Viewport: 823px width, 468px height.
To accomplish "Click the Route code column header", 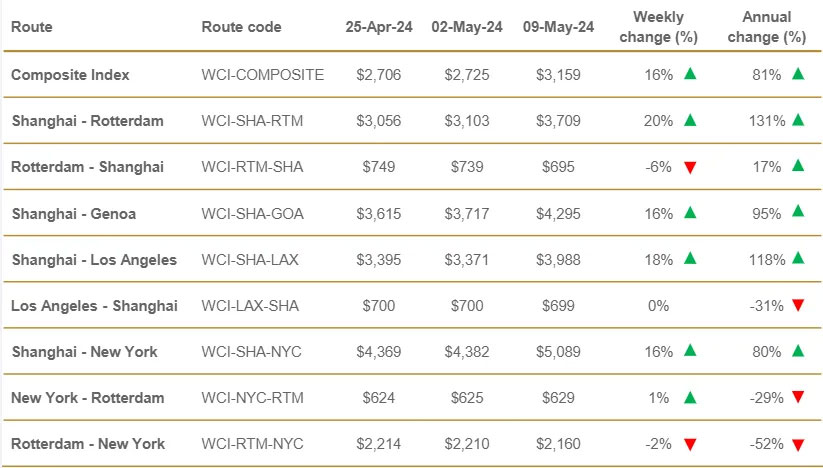I will tap(241, 27).
